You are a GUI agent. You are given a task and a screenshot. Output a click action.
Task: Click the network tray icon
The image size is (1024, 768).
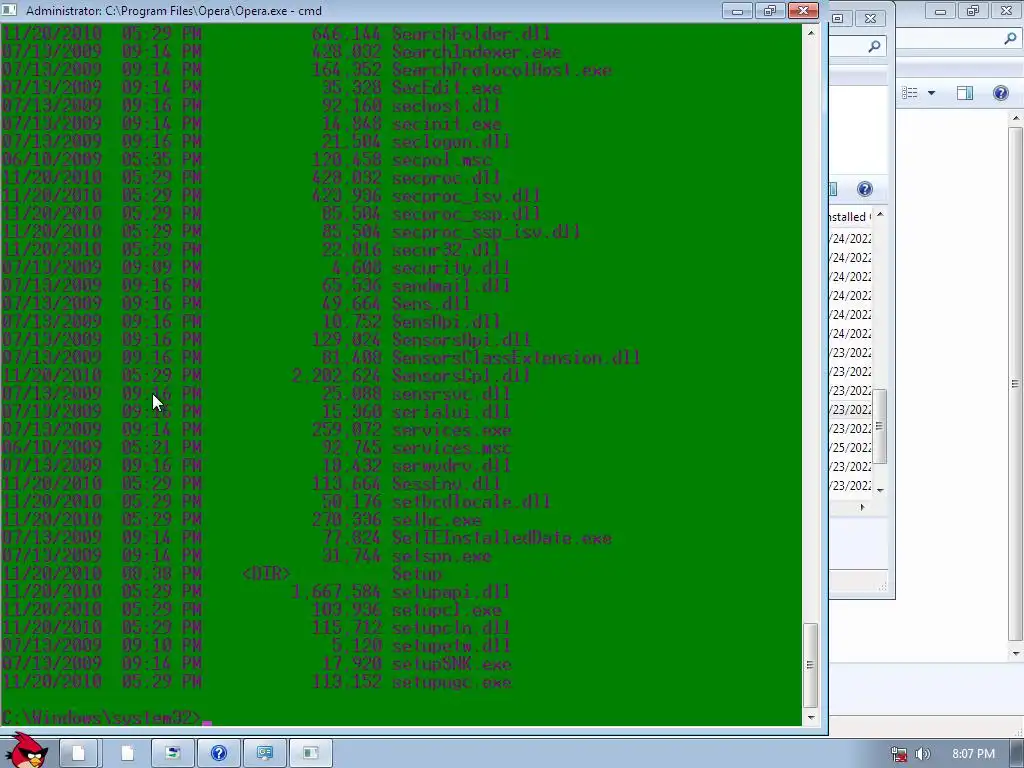(899, 754)
